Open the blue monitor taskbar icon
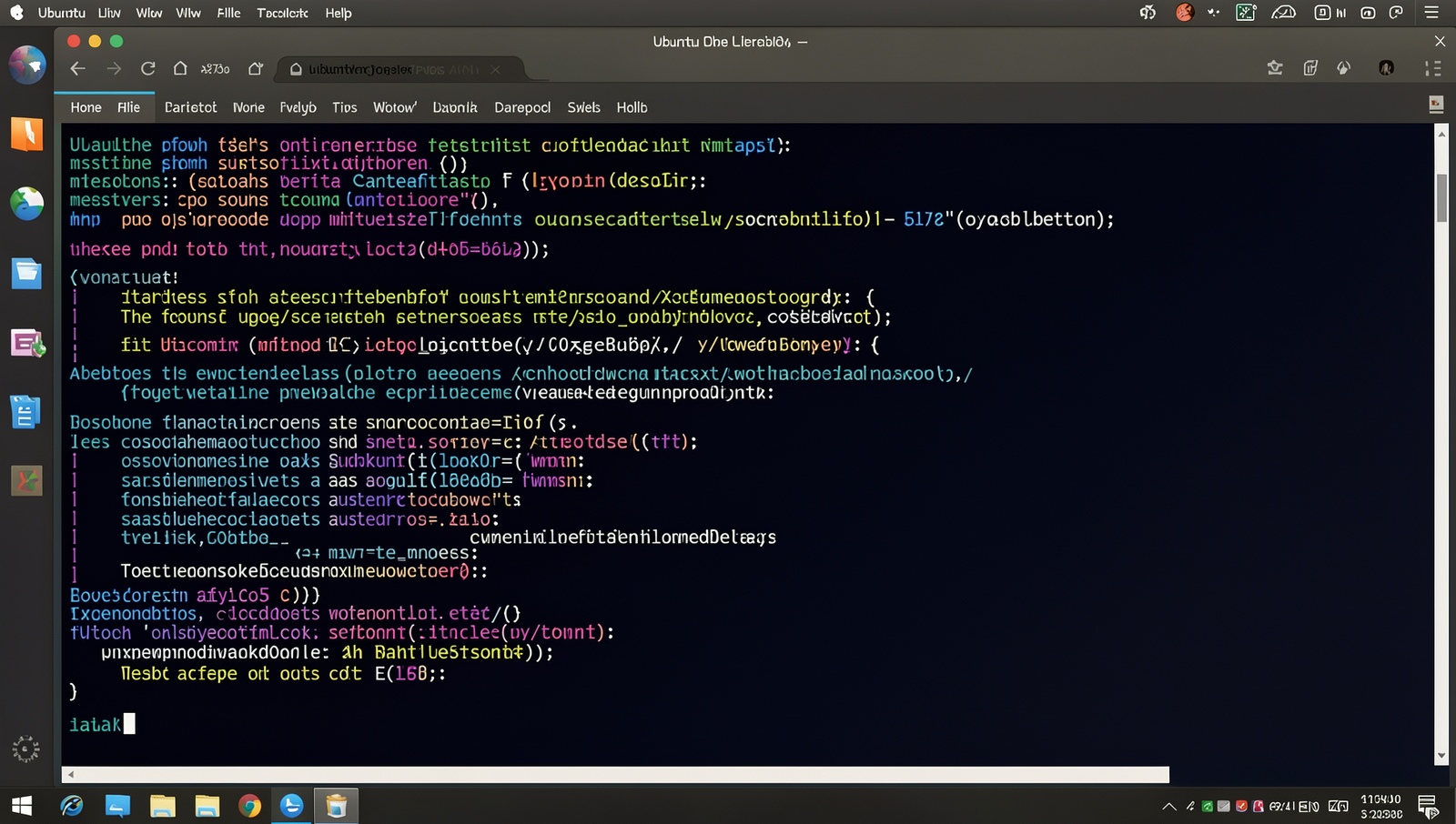1456x824 pixels. (117, 806)
